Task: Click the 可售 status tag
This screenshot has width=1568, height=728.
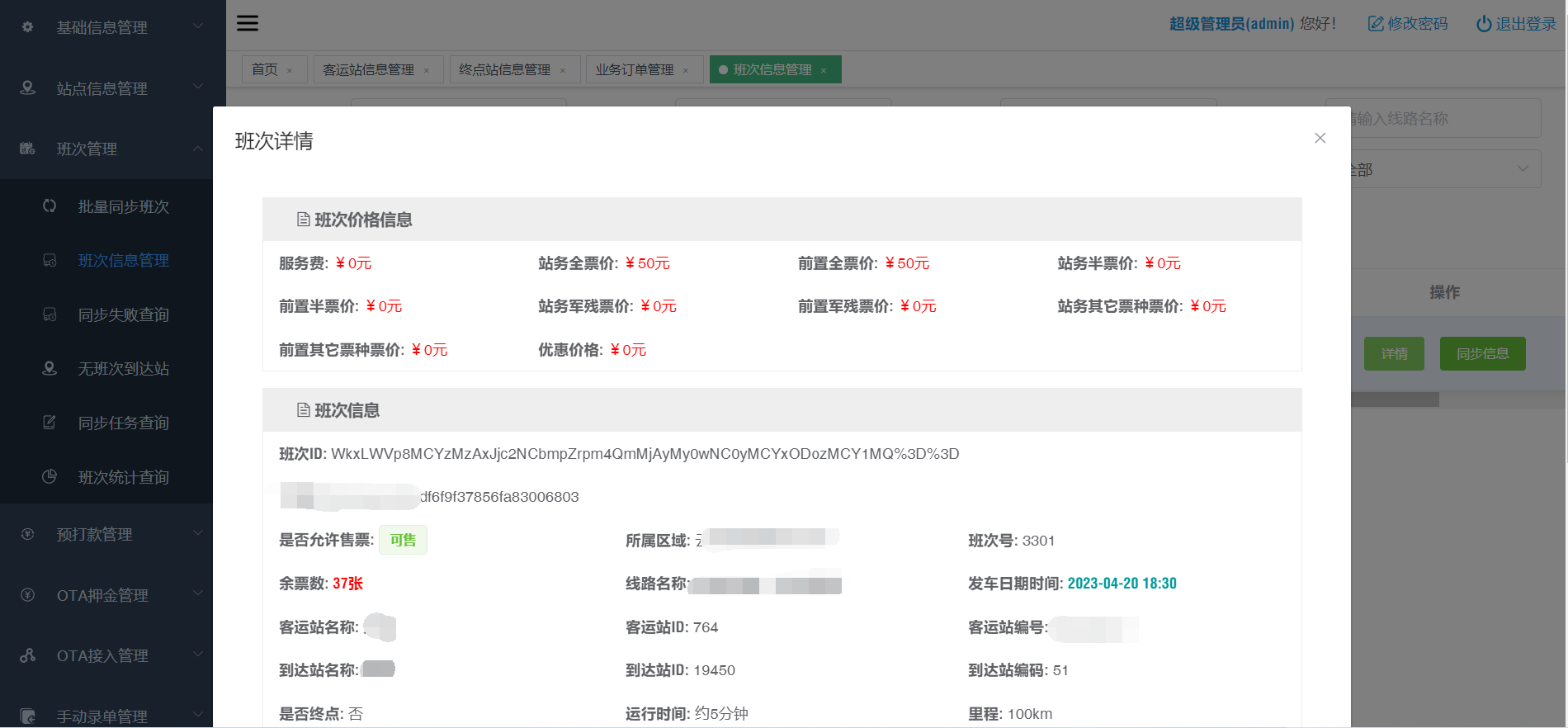Action: [403, 540]
